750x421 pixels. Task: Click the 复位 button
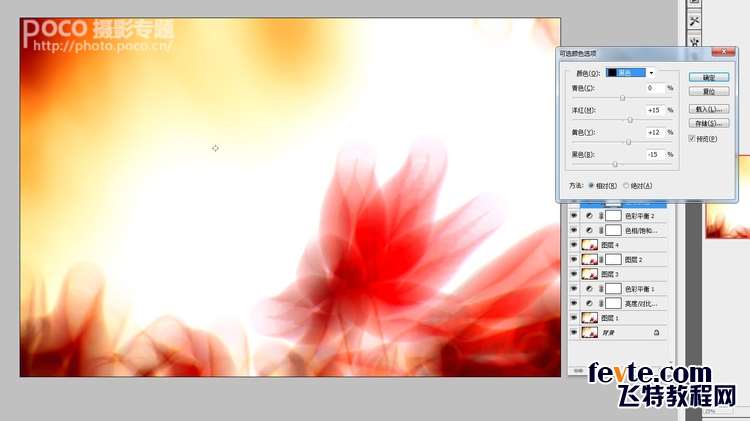709,91
